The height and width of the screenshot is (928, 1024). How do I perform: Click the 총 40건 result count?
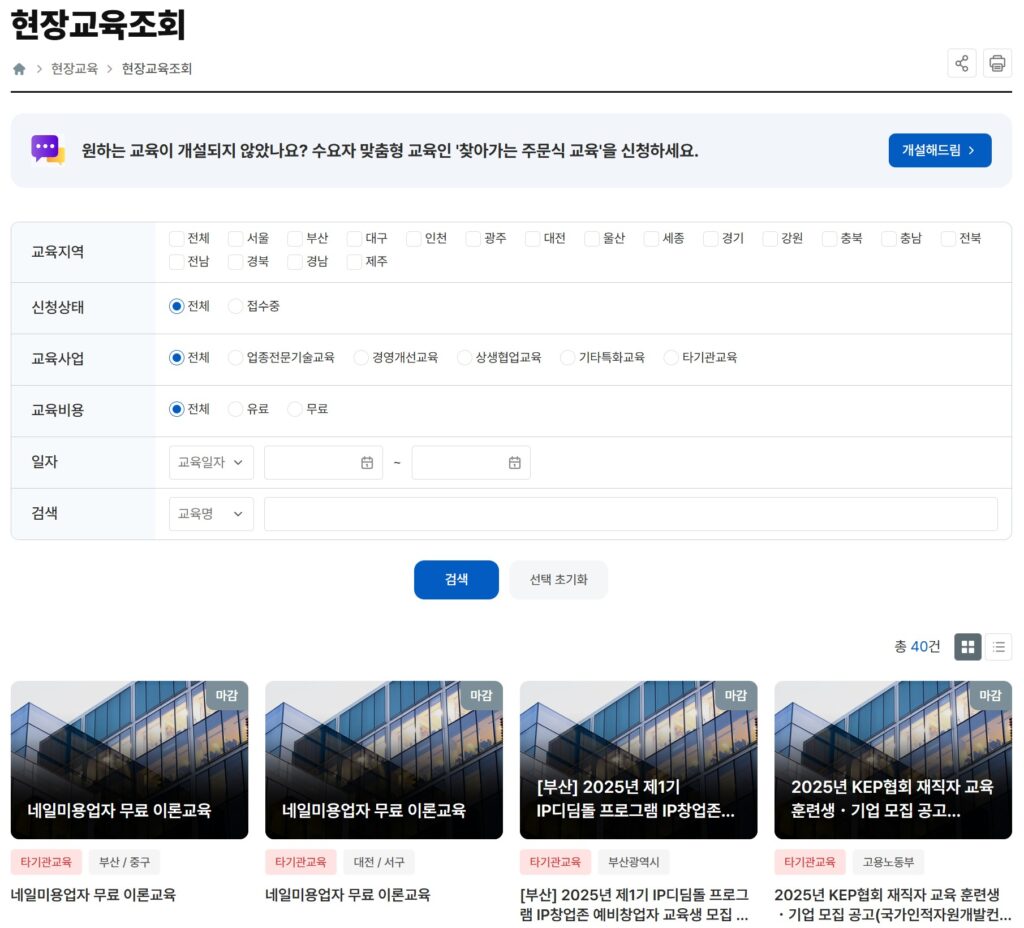(917, 647)
